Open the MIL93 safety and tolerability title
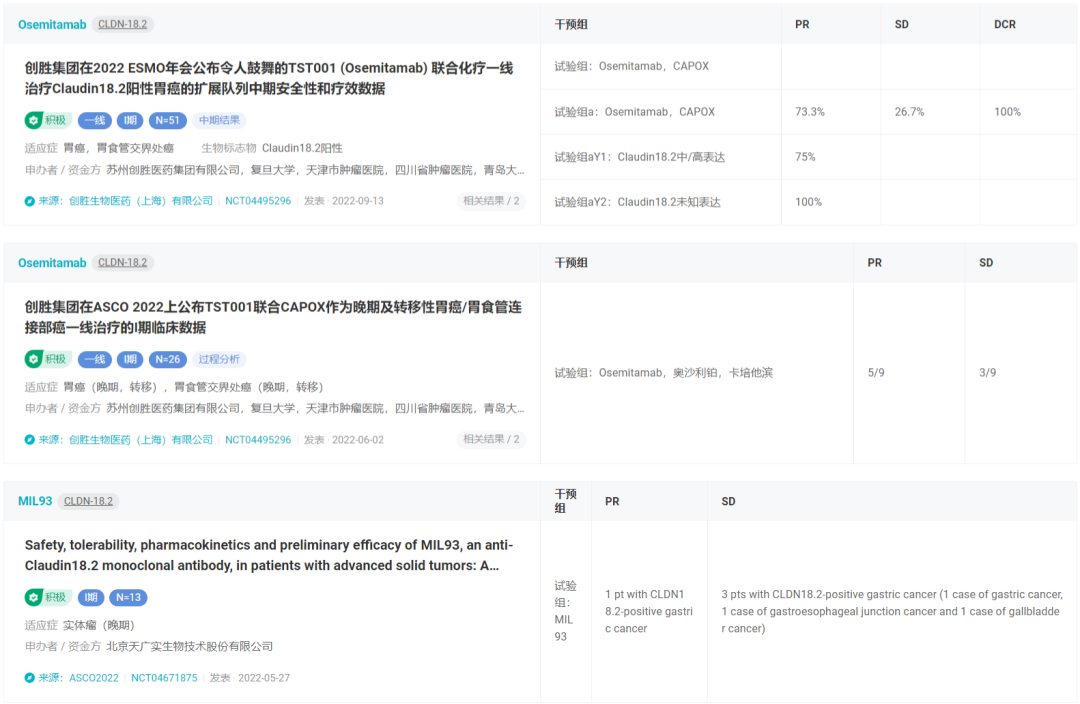 [x=268, y=555]
